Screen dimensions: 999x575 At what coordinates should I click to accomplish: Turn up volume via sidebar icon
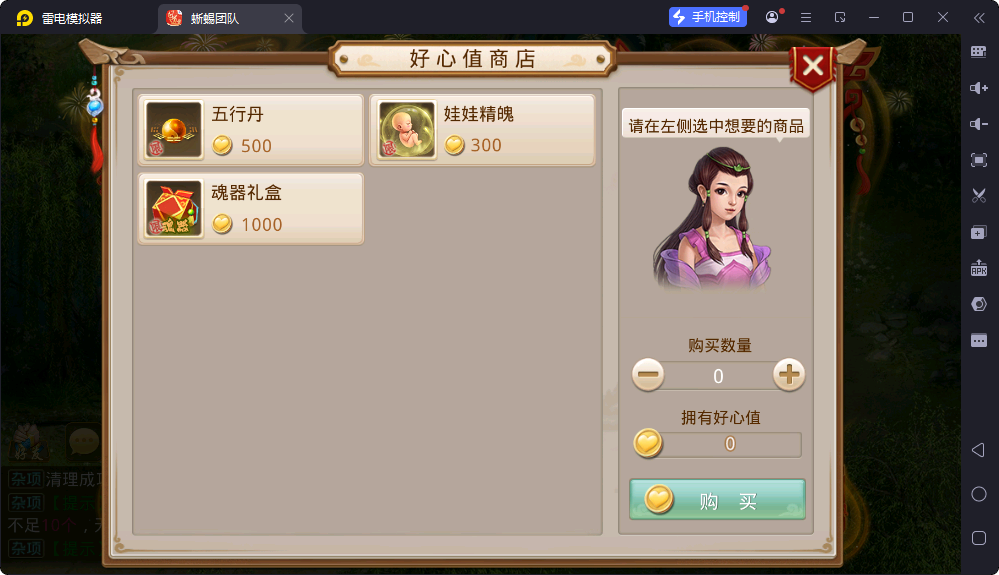(979, 88)
